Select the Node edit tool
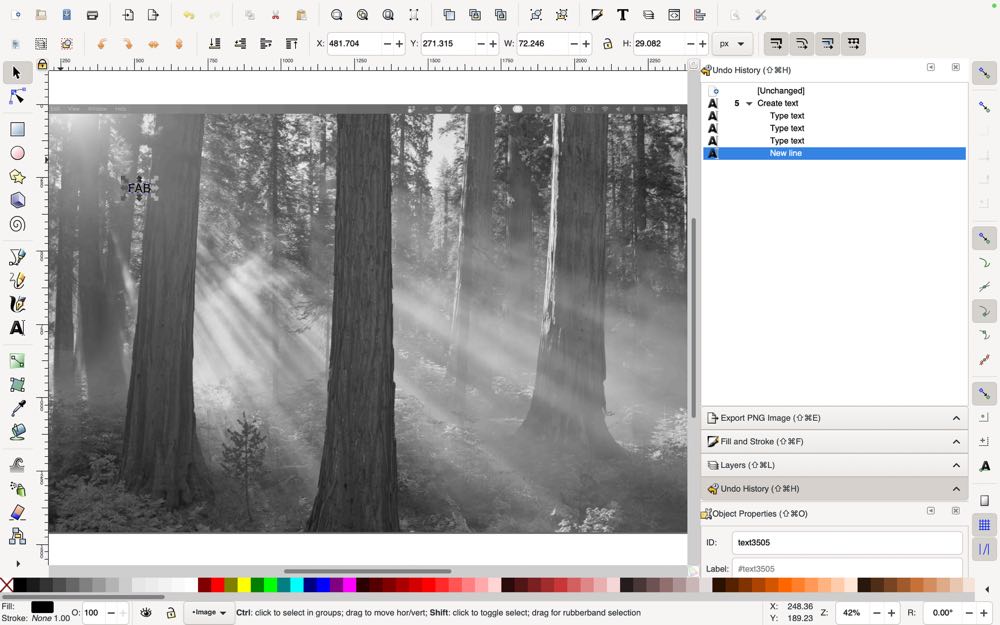 [x=17, y=97]
